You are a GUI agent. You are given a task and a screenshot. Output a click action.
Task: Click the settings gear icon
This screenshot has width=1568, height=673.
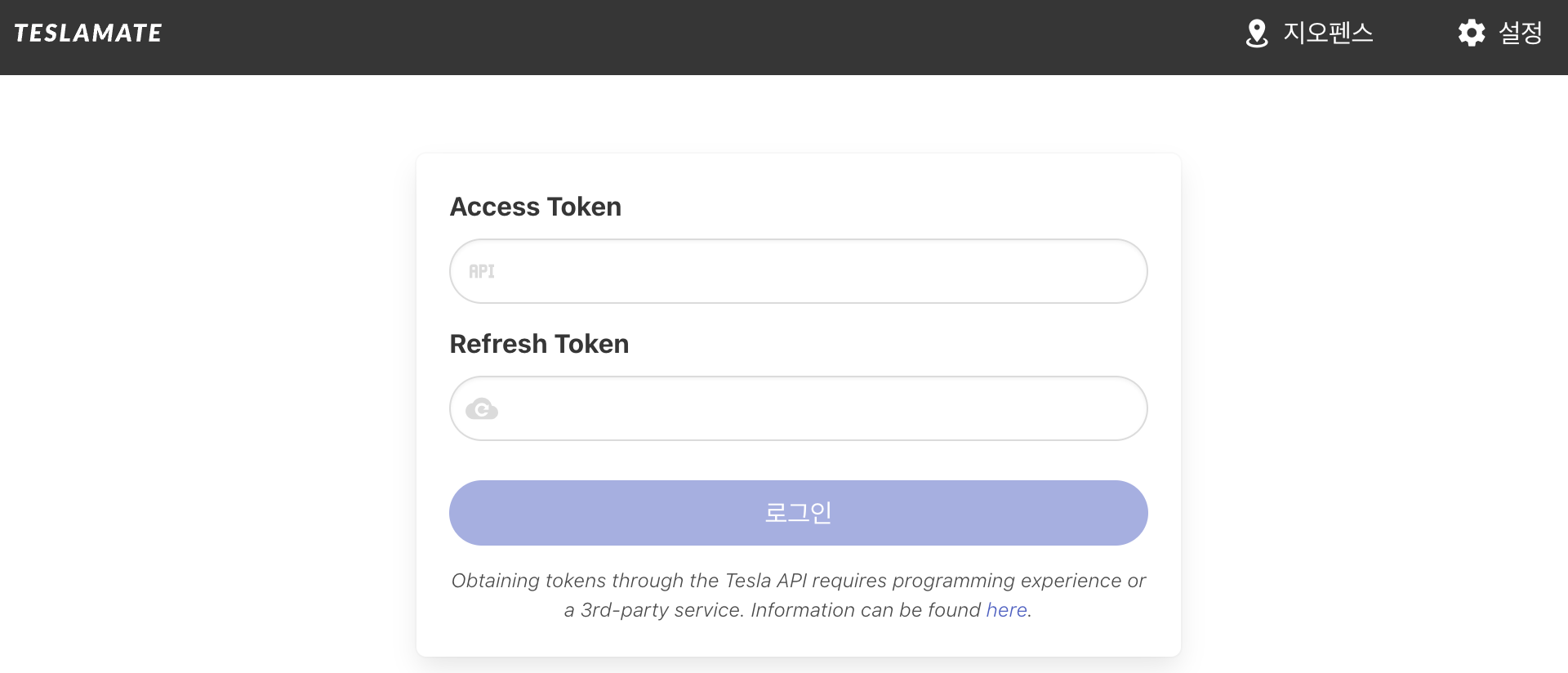pos(1471,33)
